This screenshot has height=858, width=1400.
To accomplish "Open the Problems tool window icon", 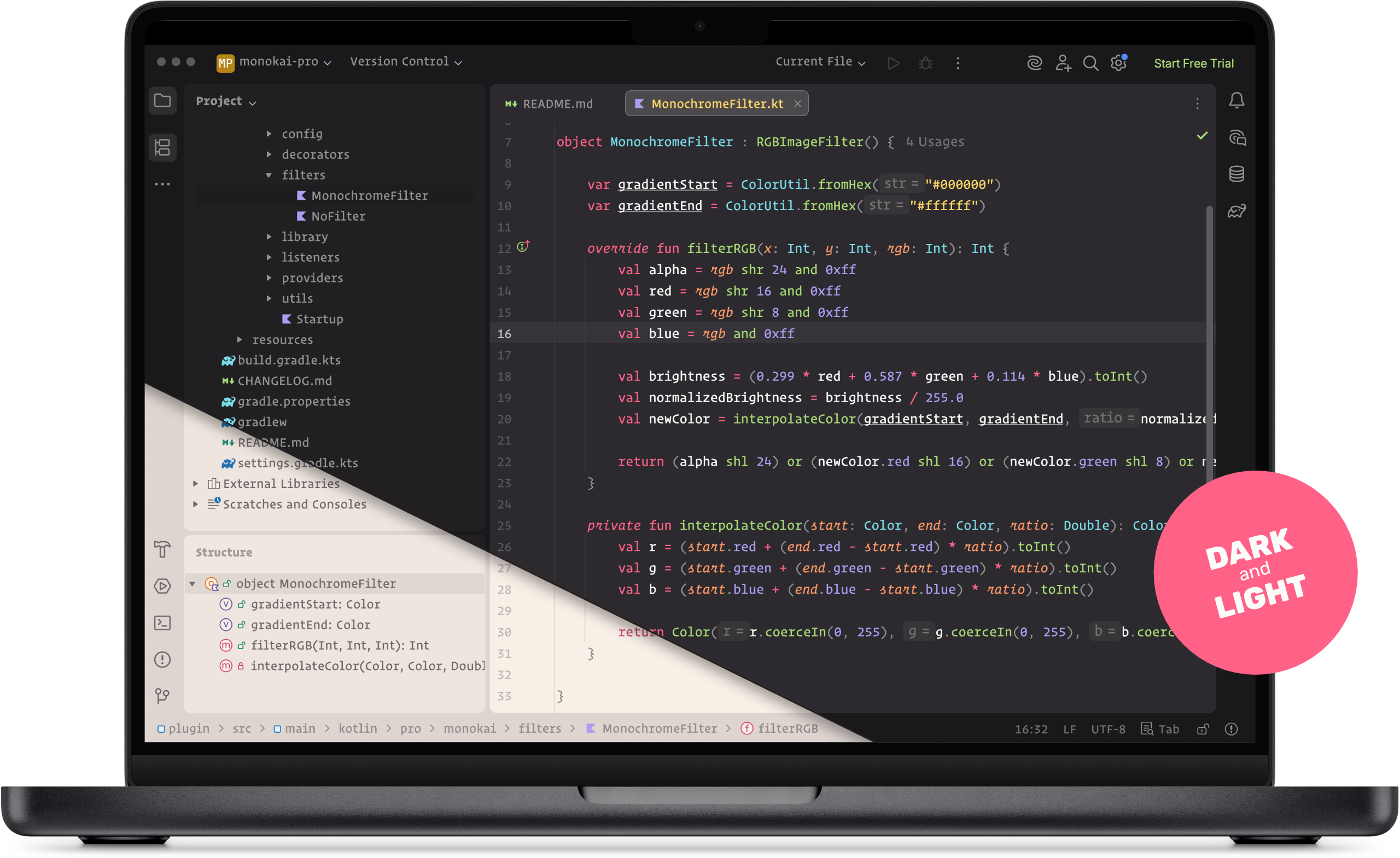I will pos(162,659).
